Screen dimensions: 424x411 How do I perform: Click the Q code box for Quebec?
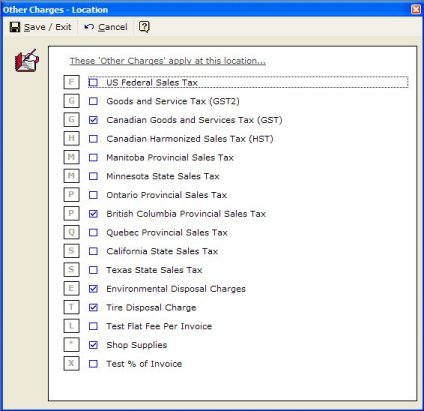pyautogui.click(x=71, y=232)
